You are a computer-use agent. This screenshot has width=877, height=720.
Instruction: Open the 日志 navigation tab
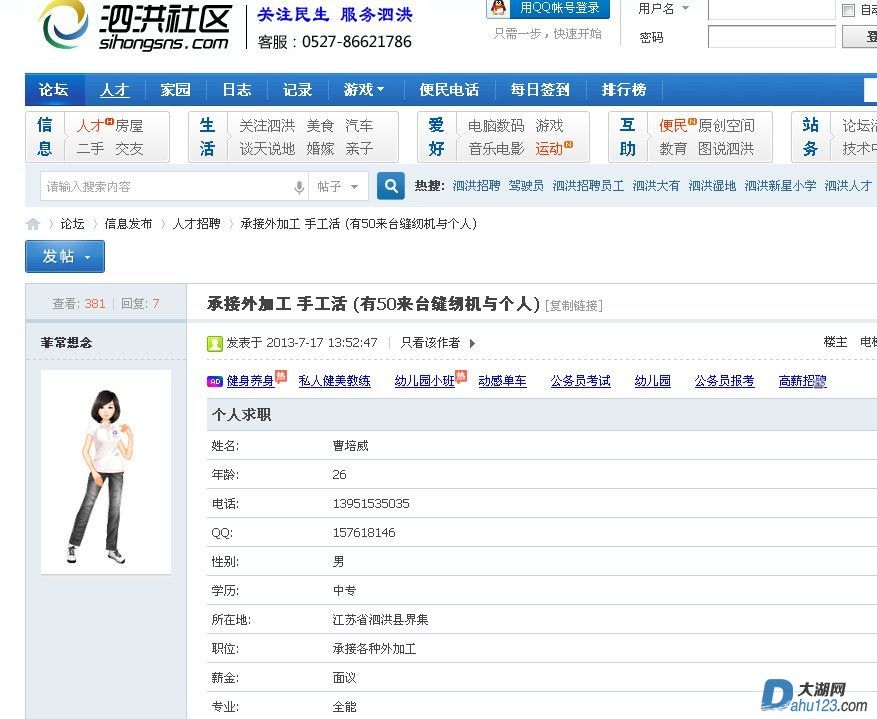(237, 90)
